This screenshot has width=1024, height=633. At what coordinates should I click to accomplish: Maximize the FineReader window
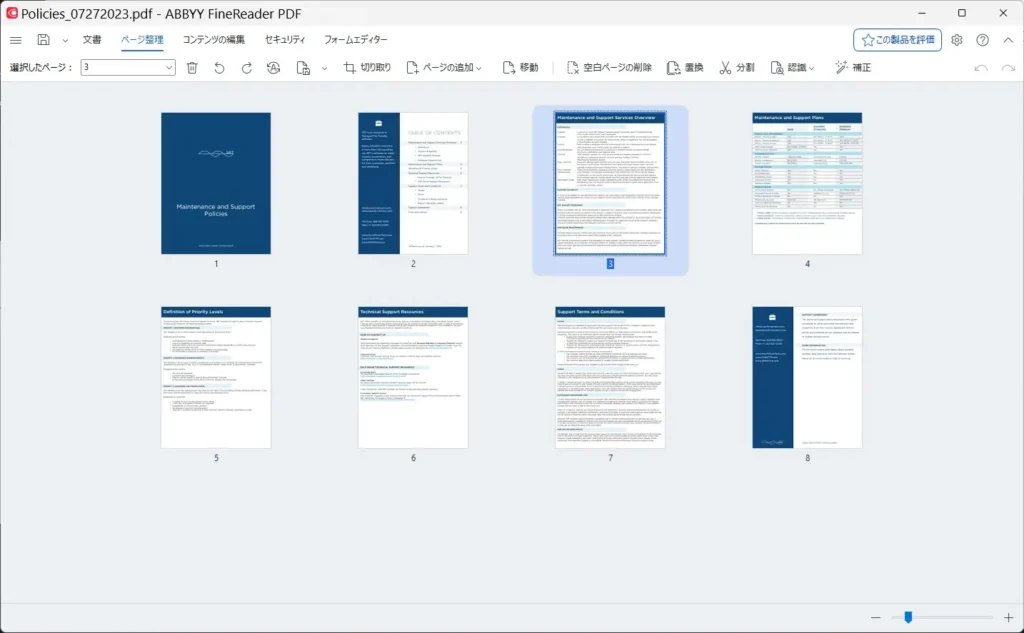pyautogui.click(x=962, y=13)
